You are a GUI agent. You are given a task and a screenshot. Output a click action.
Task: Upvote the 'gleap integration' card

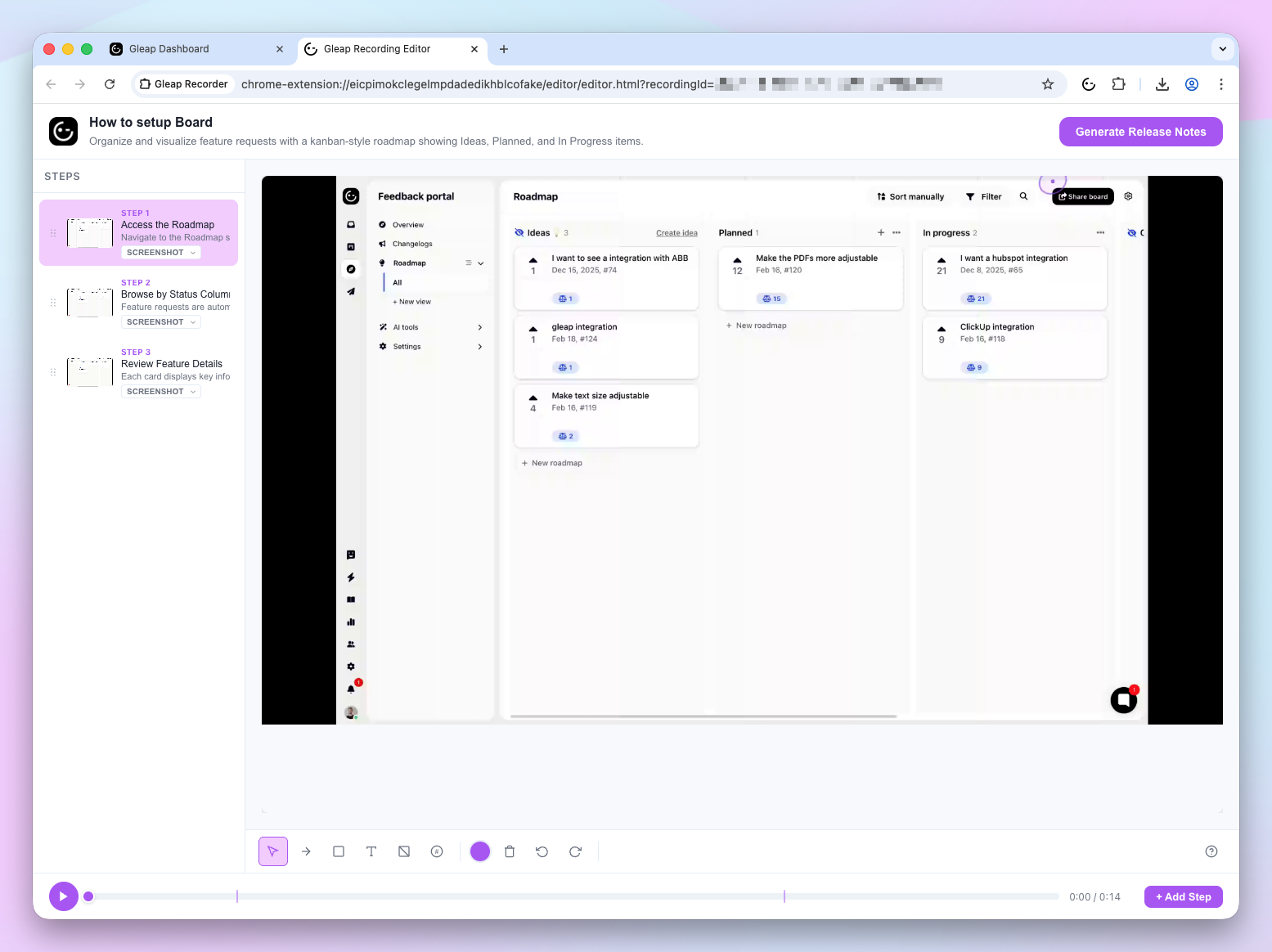(533, 330)
